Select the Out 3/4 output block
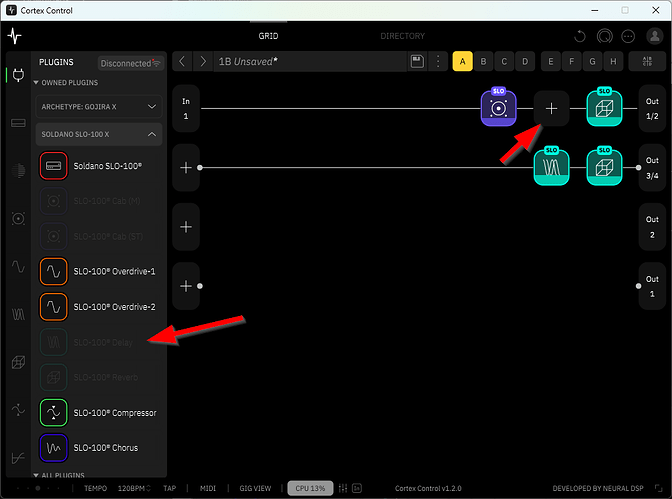The height and width of the screenshot is (499, 672). [652, 168]
